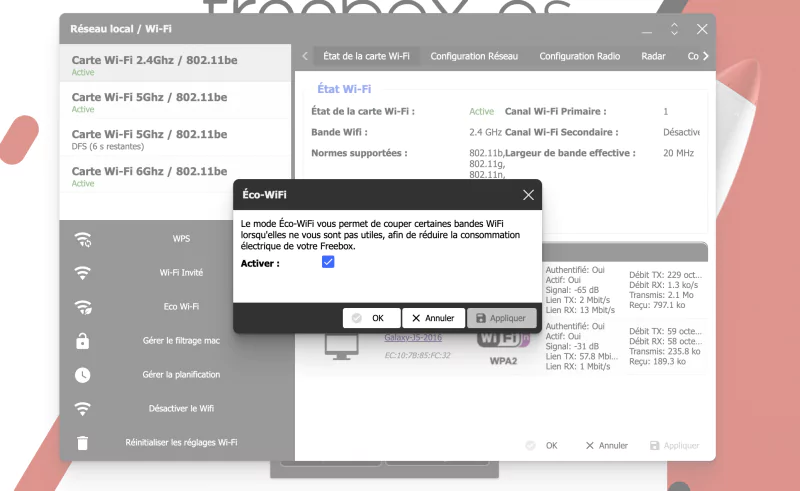Select Carte Wi-Fi 2.4Ghz / 802.11be
The height and width of the screenshot is (491, 800).
click(176, 63)
